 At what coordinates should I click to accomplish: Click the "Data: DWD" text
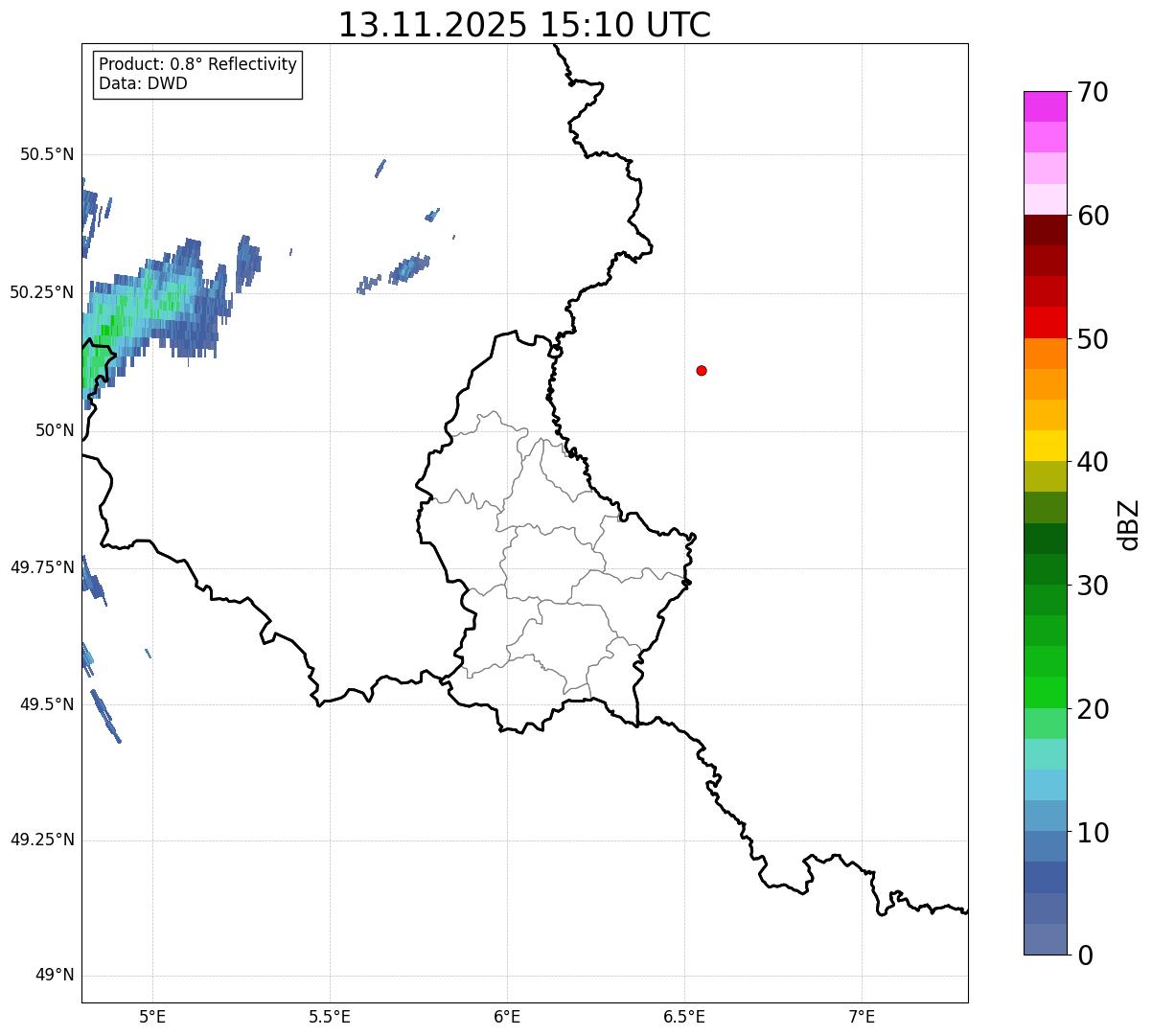pos(144,83)
